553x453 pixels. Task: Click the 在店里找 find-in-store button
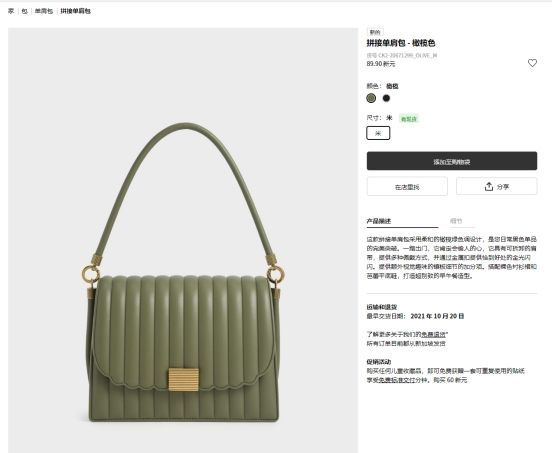[x=407, y=187]
